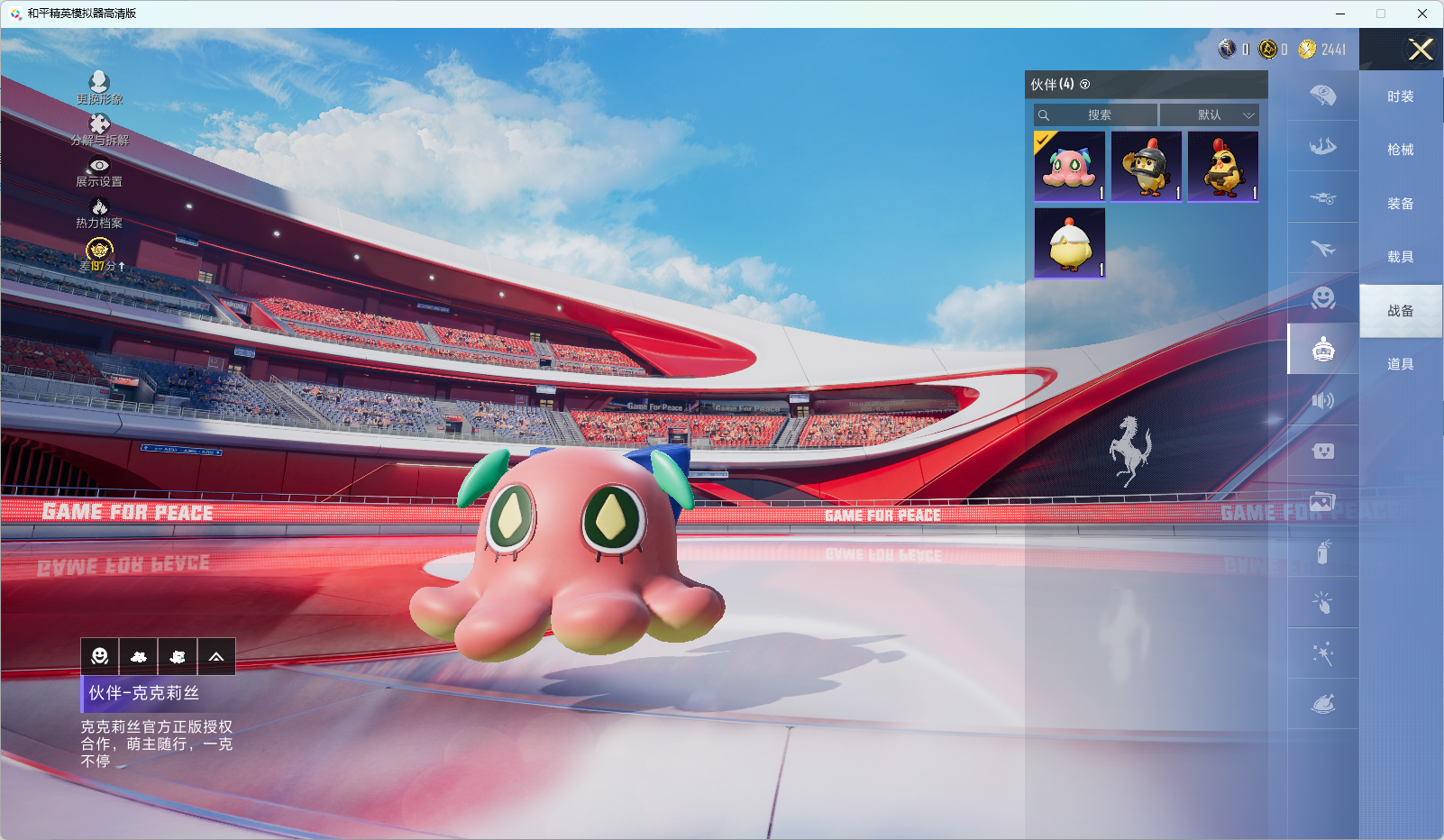Close the inventory with the white X
Viewport: 1444px width, 840px height.
1421,50
